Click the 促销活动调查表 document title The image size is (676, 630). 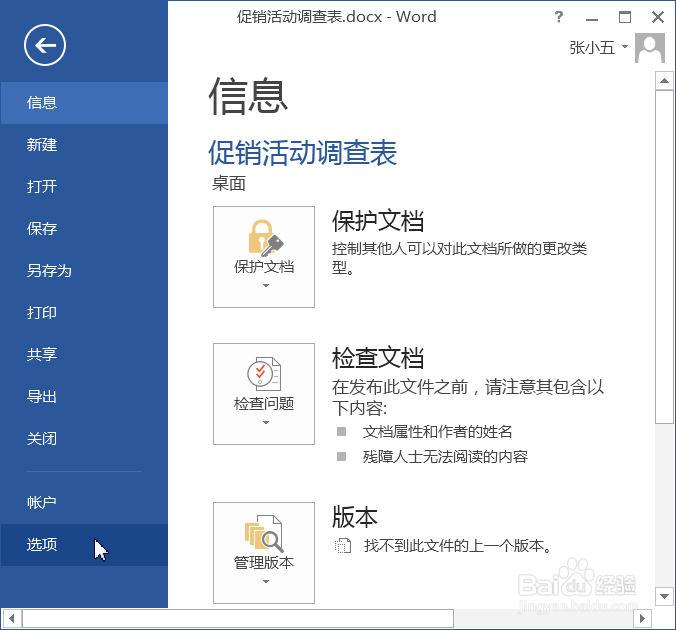[302, 153]
